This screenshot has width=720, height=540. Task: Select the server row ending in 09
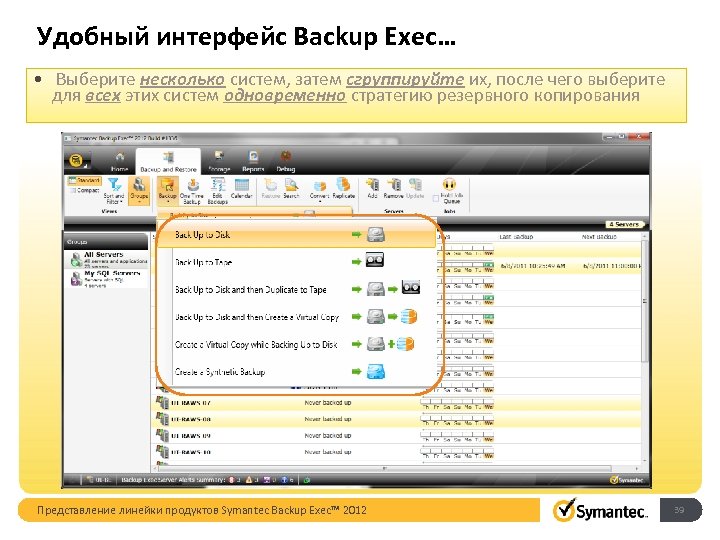point(396,436)
